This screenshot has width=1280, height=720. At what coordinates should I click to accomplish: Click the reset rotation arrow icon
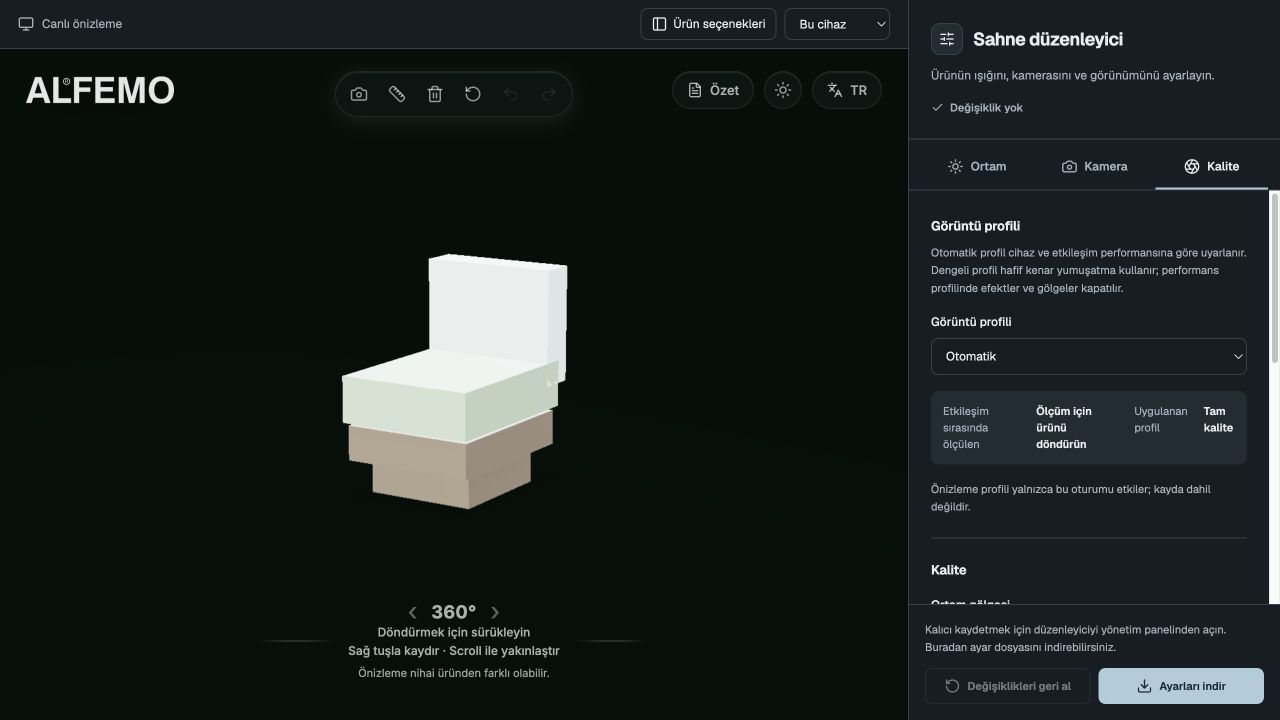click(473, 94)
